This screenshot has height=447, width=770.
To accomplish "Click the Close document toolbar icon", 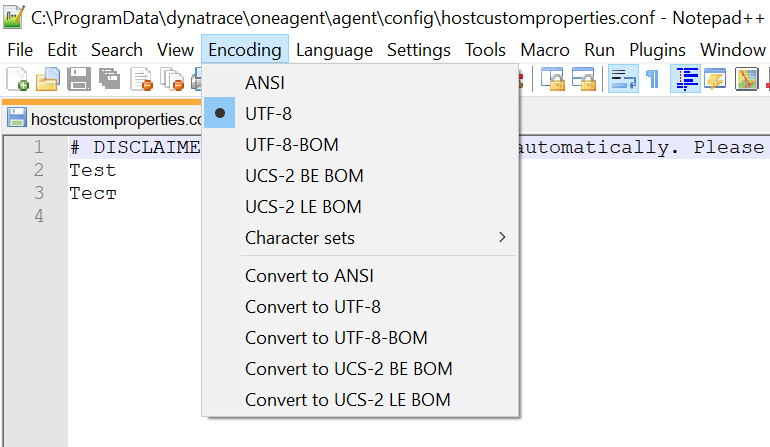I will tap(141, 79).
